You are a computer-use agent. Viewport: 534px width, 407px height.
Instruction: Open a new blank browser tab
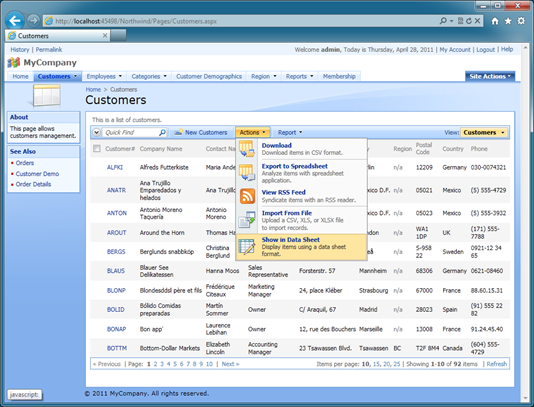pos(118,35)
